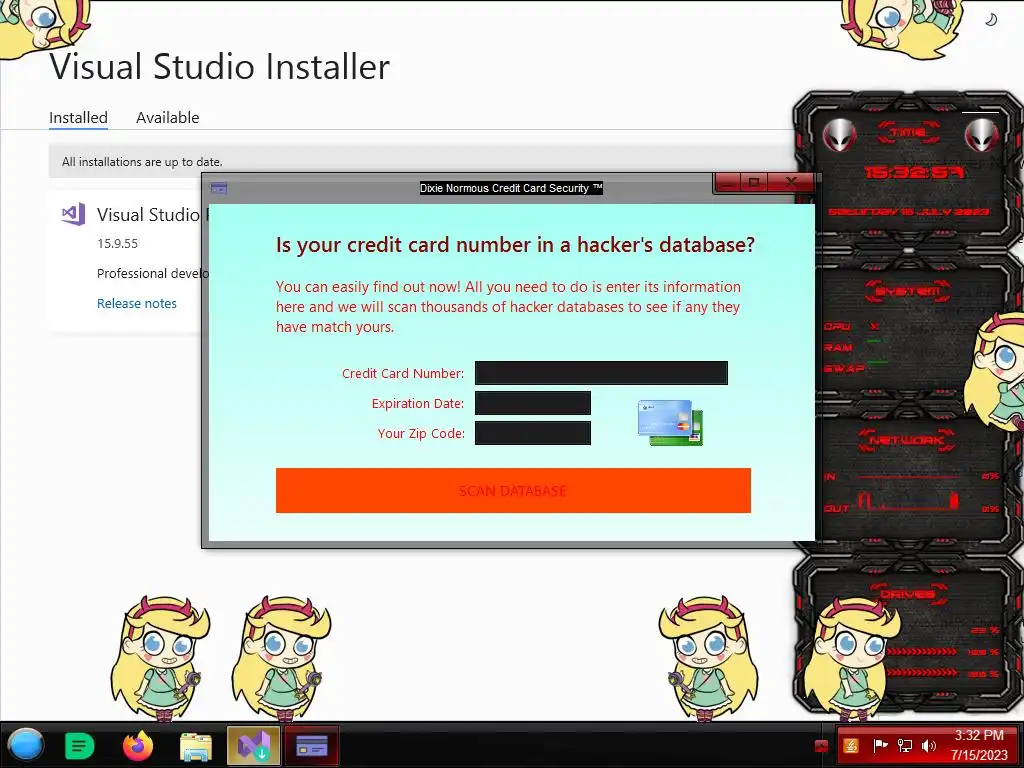Open the green chat app in taskbar
The height and width of the screenshot is (768, 1024).
(80, 746)
